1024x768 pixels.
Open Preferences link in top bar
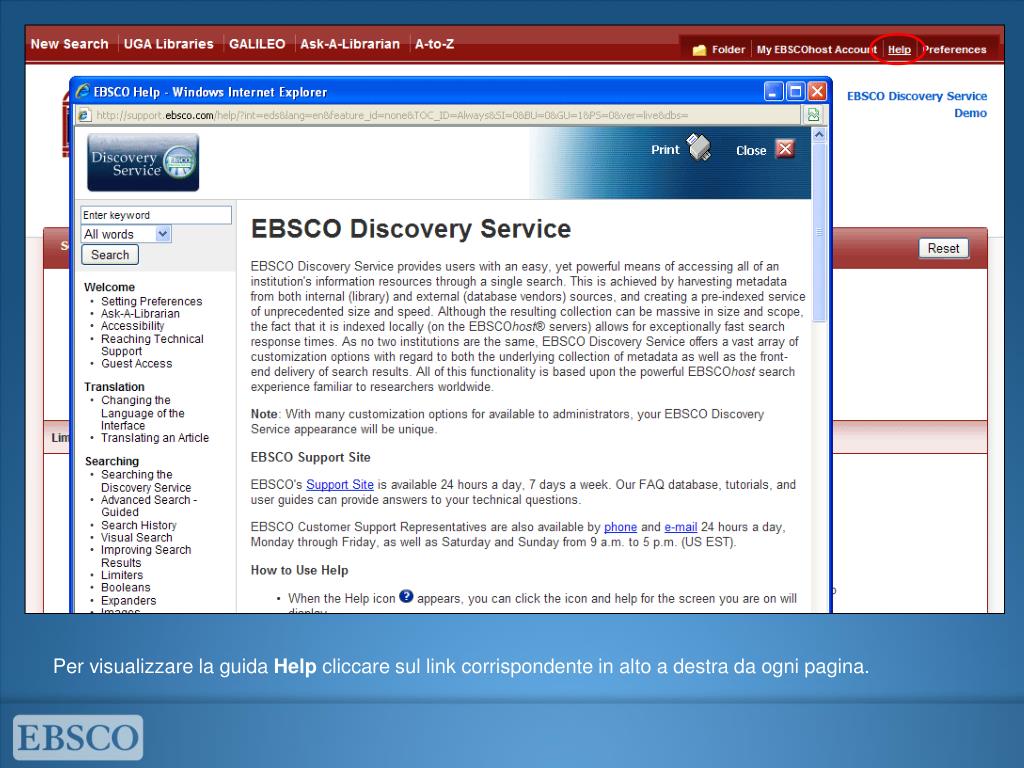954,50
